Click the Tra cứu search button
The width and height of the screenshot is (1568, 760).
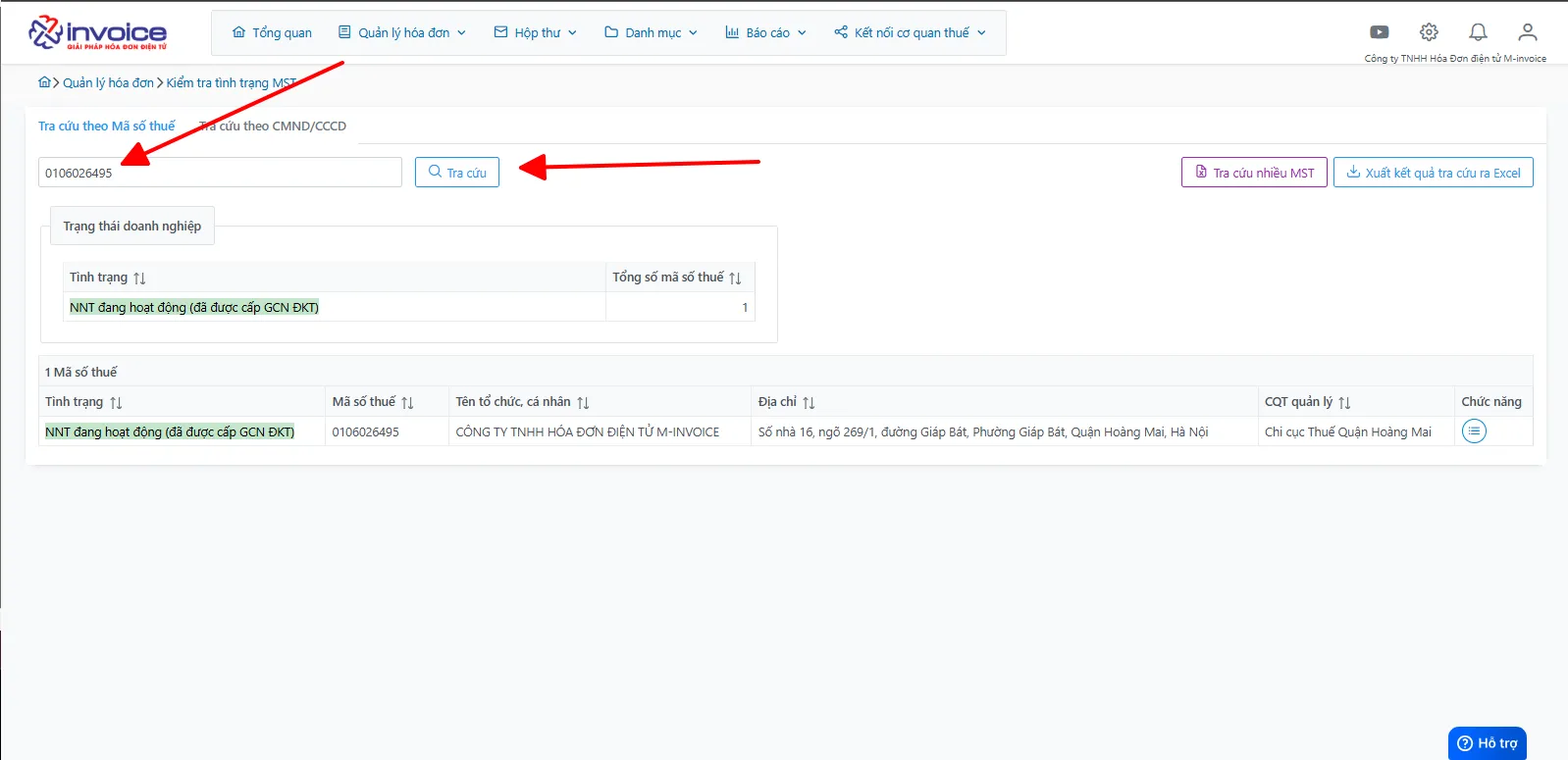click(457, 173)
